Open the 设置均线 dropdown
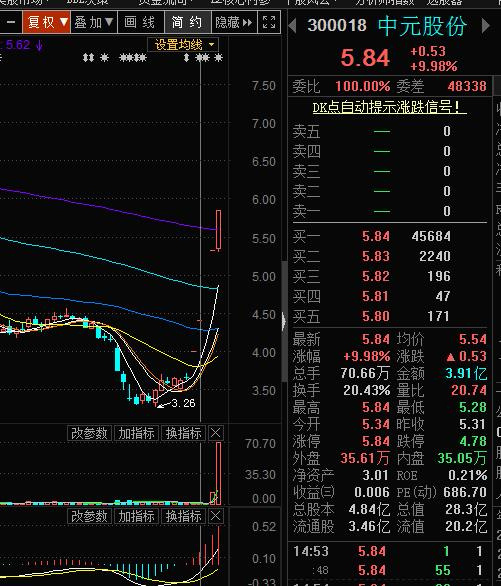The height and width of the screenshot is (586, 501). click(183, 45)
